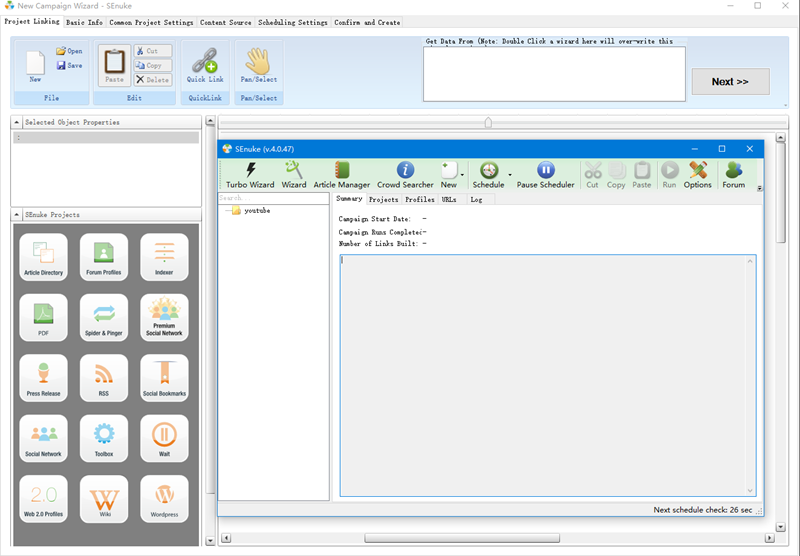
Task: Click the Get Data From list box
Action: coord(554,74)
